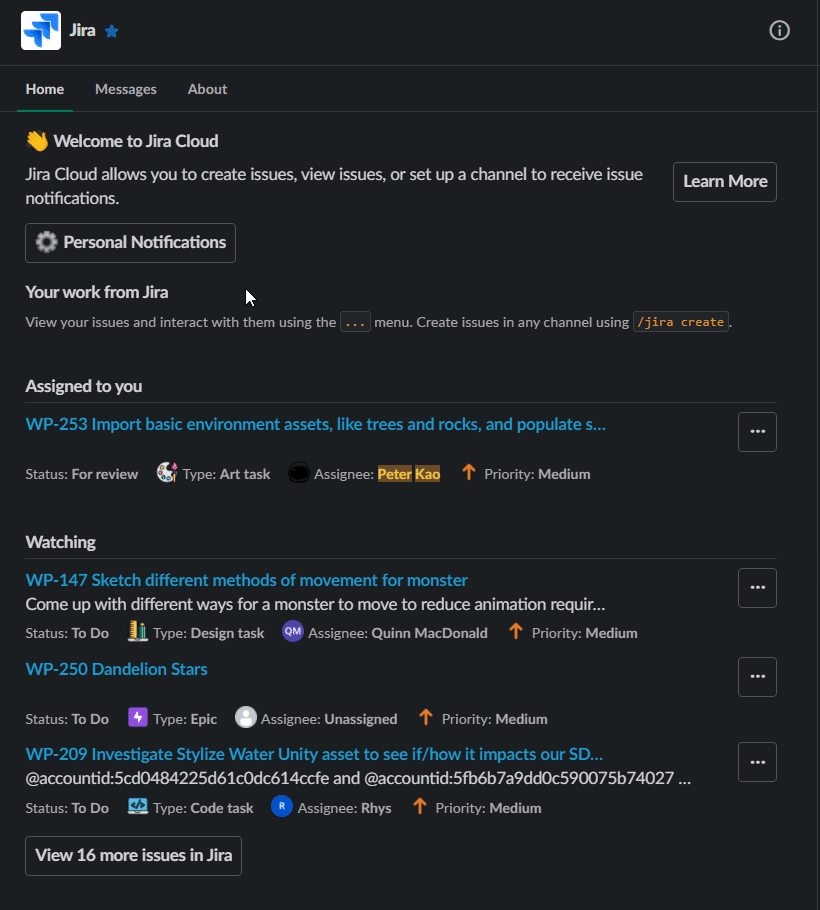Image resolution: width=820 pixels, height=910 pixels.
Task: Click View 16 more issues in Jira
Action: [x=133, y=855]
